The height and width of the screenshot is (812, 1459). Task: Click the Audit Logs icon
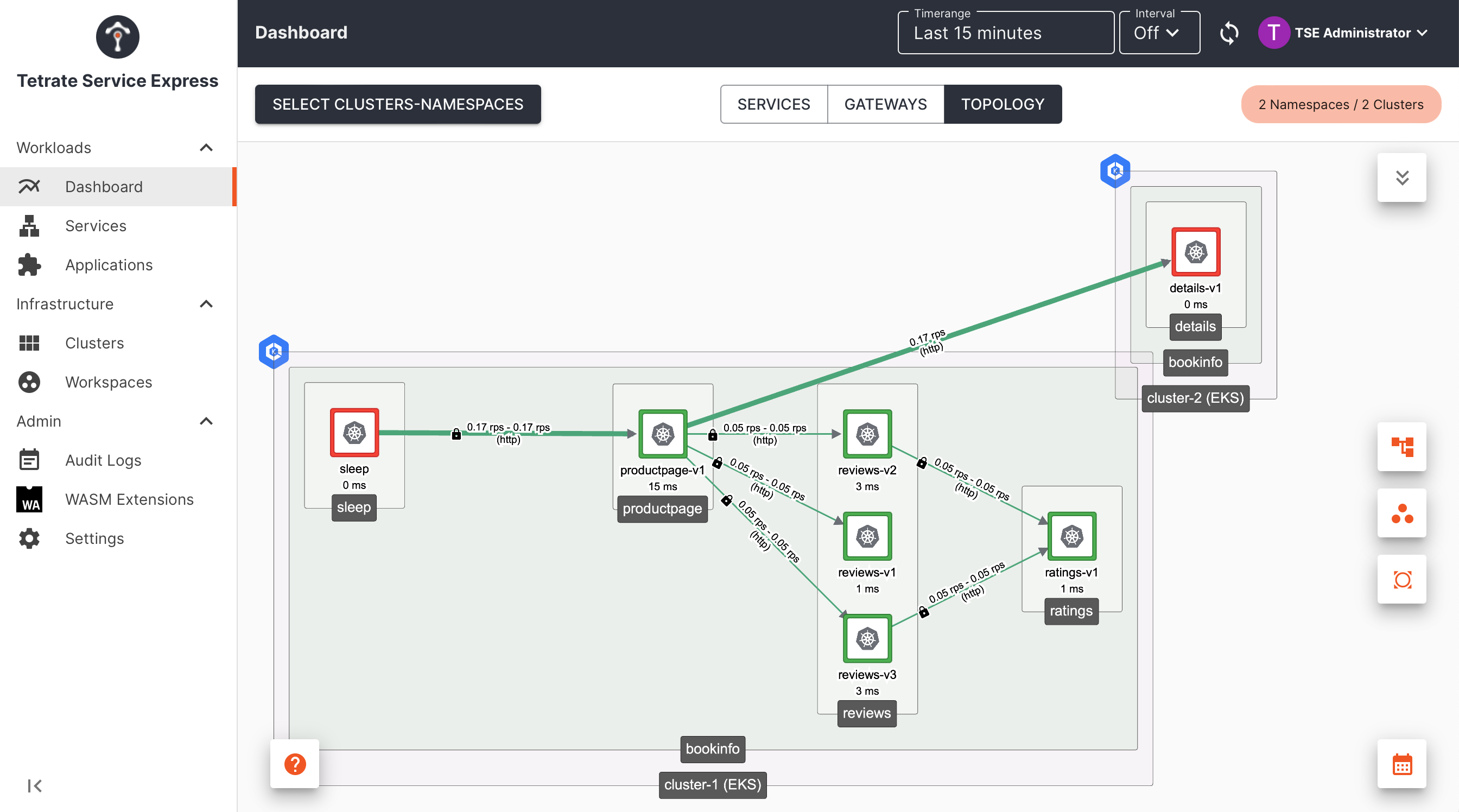[29, 460]
